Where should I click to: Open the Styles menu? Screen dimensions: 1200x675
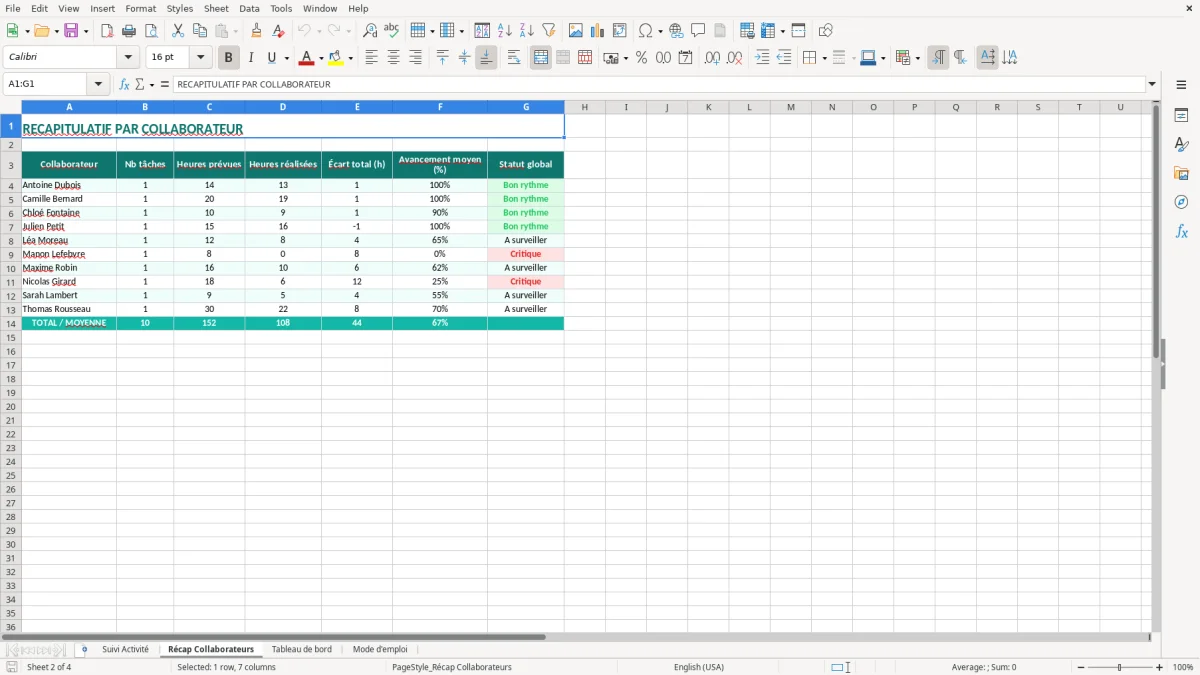click(180, 8)
